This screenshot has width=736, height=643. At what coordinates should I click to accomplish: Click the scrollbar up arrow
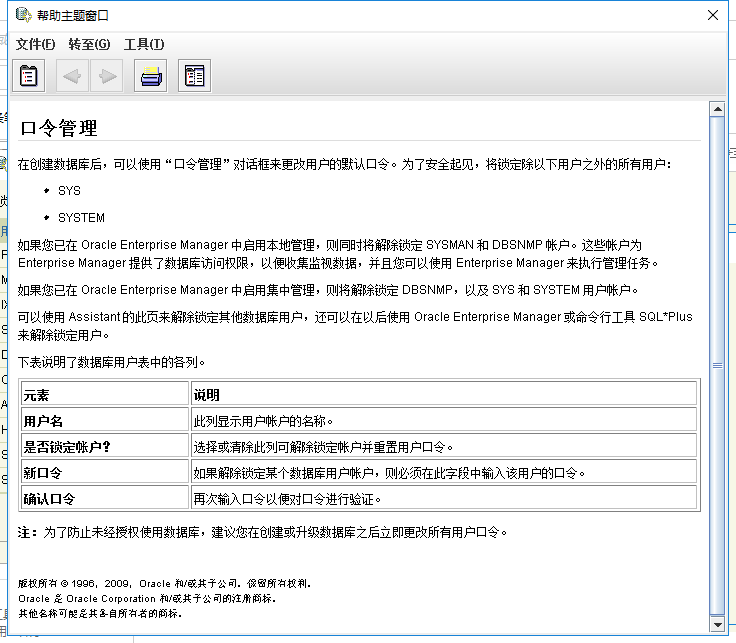coord(717,109)
